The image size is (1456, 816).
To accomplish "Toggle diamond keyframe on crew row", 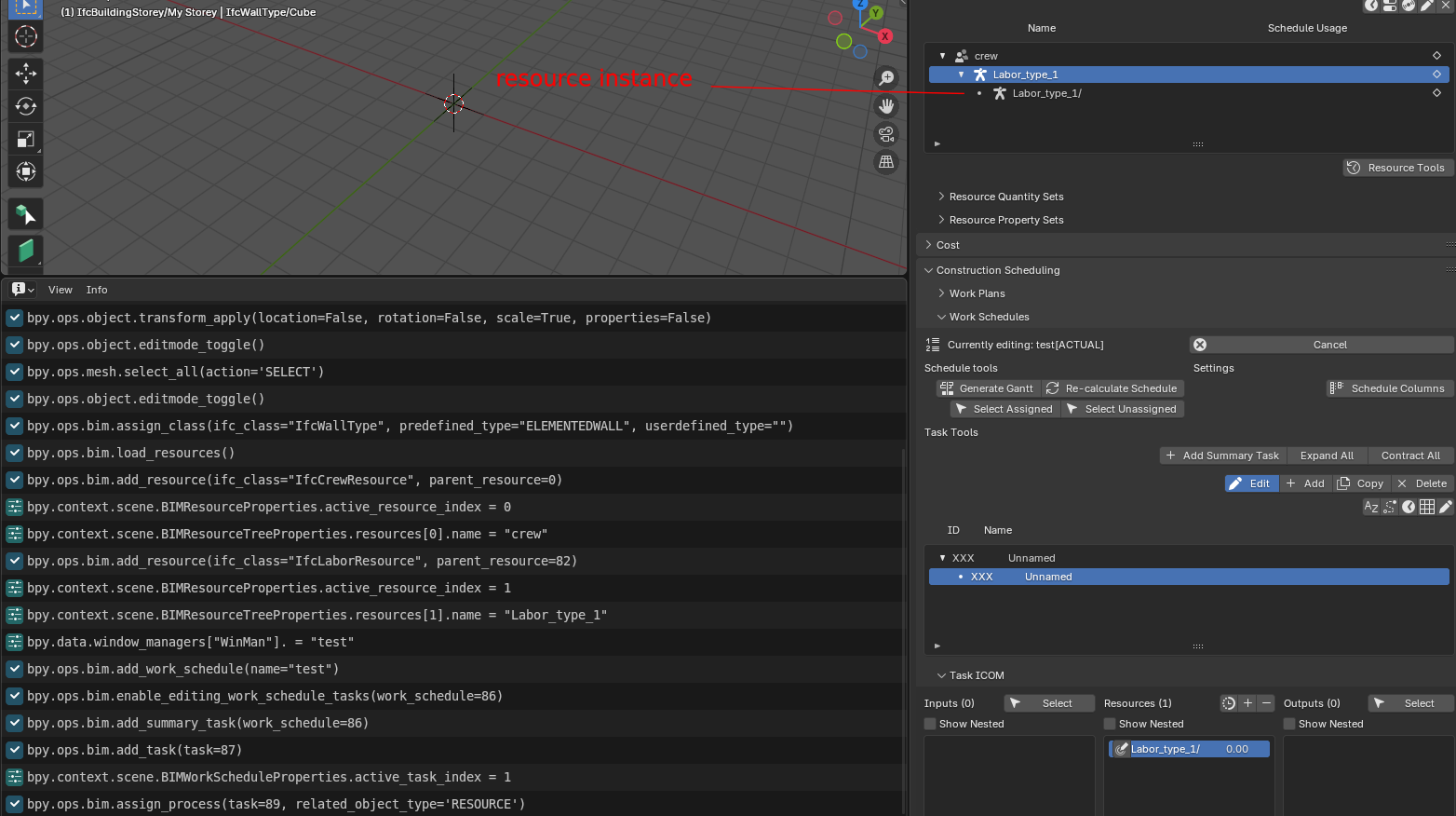I will [1436, 56].
